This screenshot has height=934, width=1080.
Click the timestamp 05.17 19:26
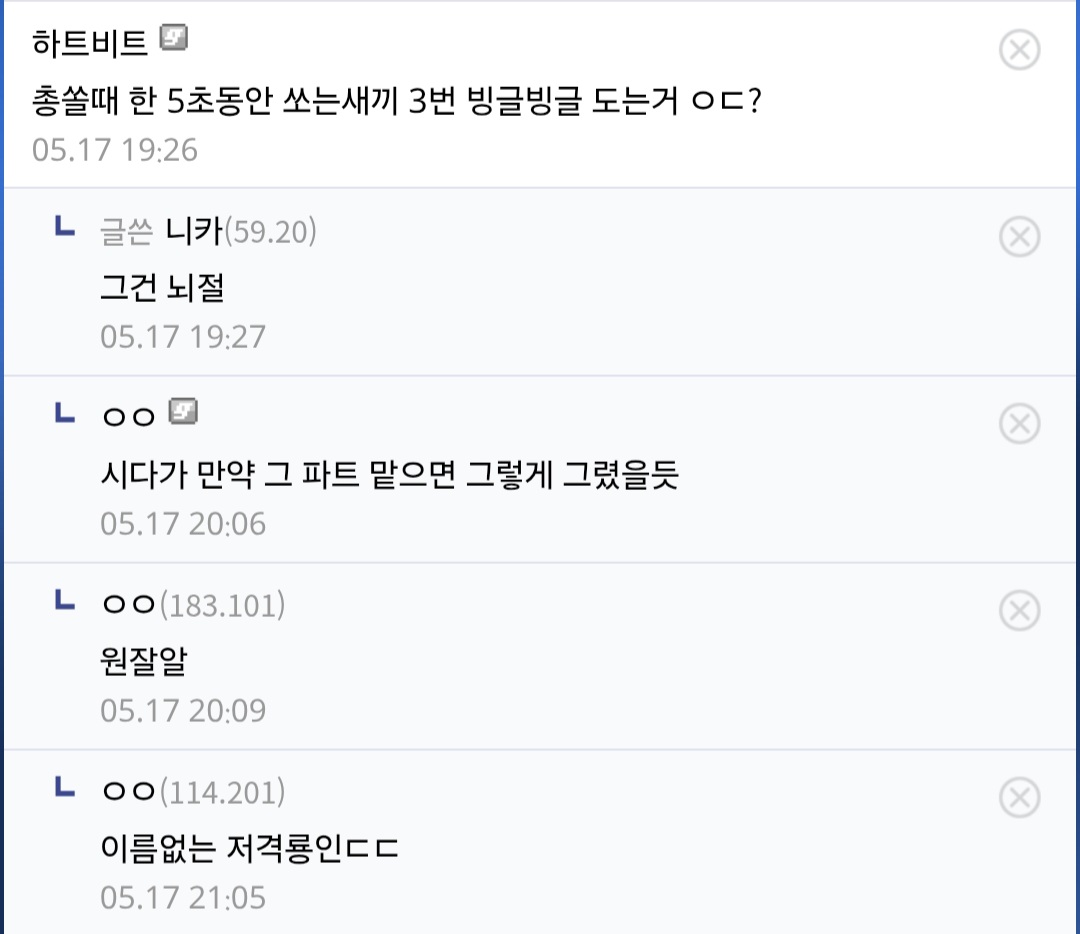[115, 150]
